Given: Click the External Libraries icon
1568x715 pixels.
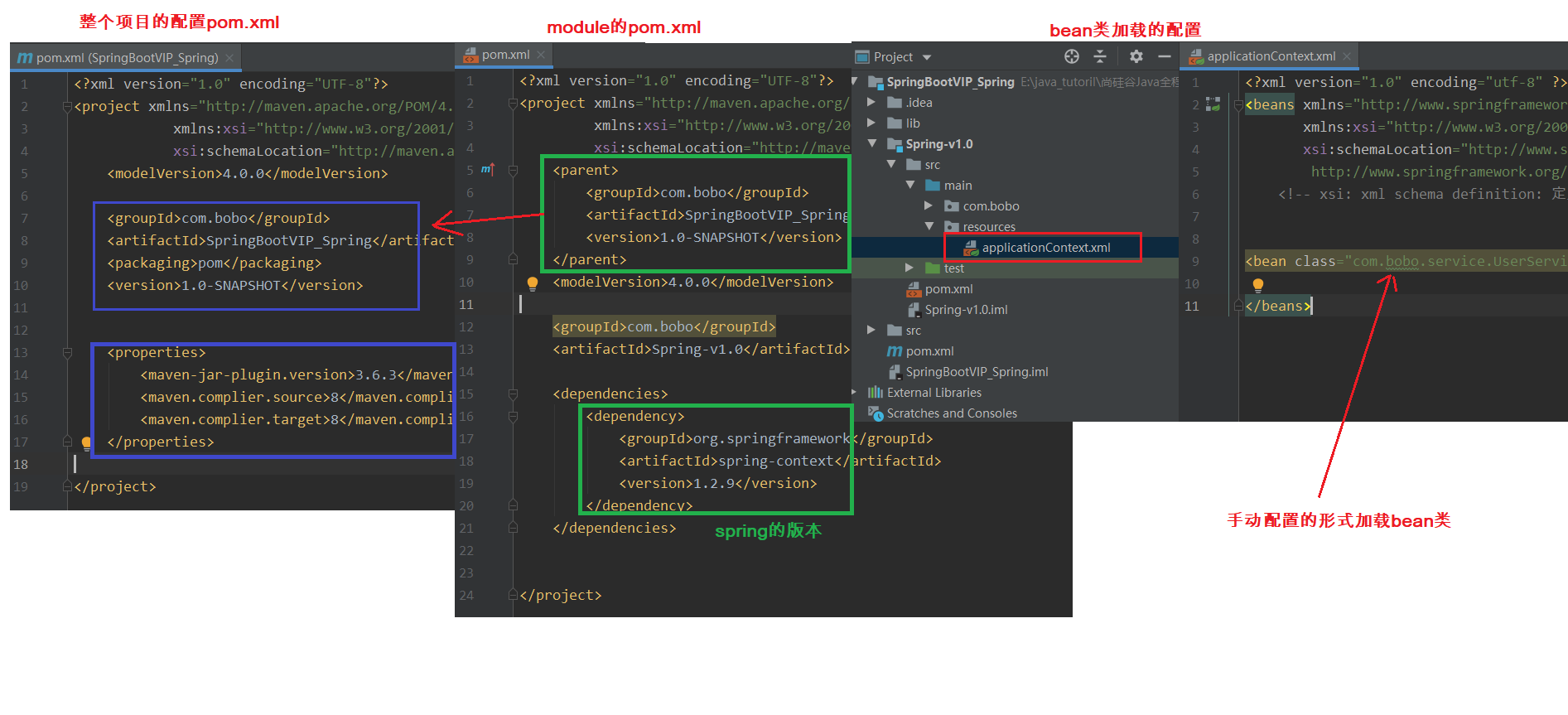Looking at the screenshot, I should click(875, 392).
